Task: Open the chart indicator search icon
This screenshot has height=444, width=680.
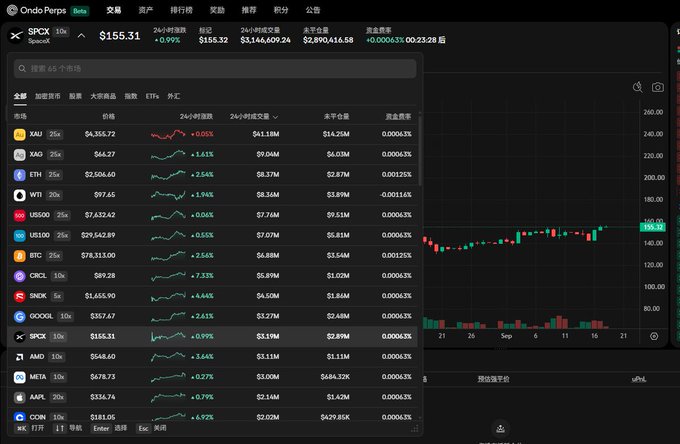Action: click(x=638, y=87)
